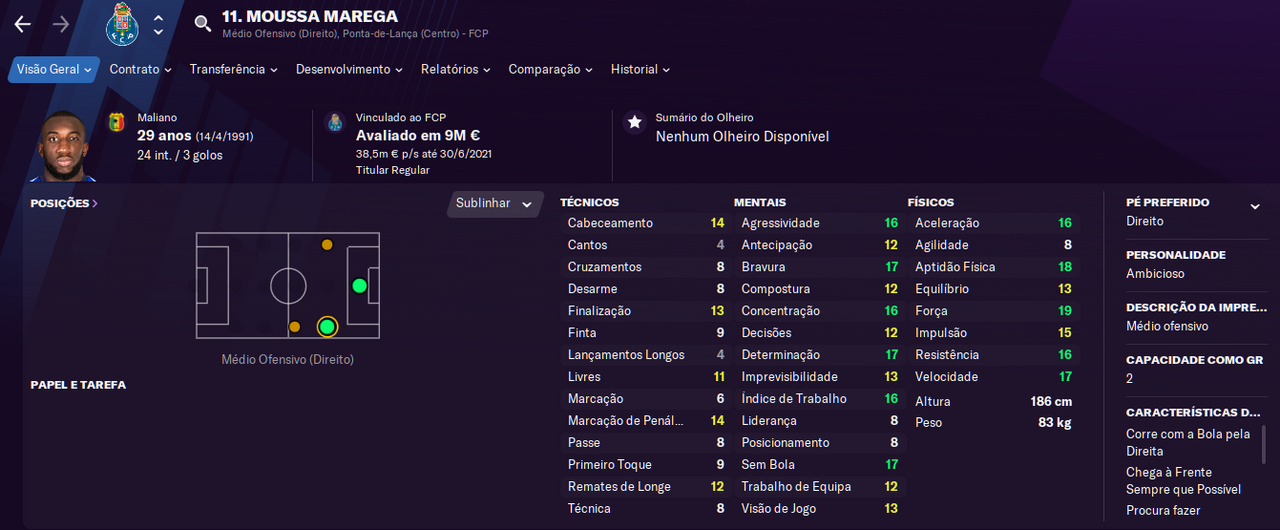Click the Posições heading link
1280x530 pixels.
64,203
